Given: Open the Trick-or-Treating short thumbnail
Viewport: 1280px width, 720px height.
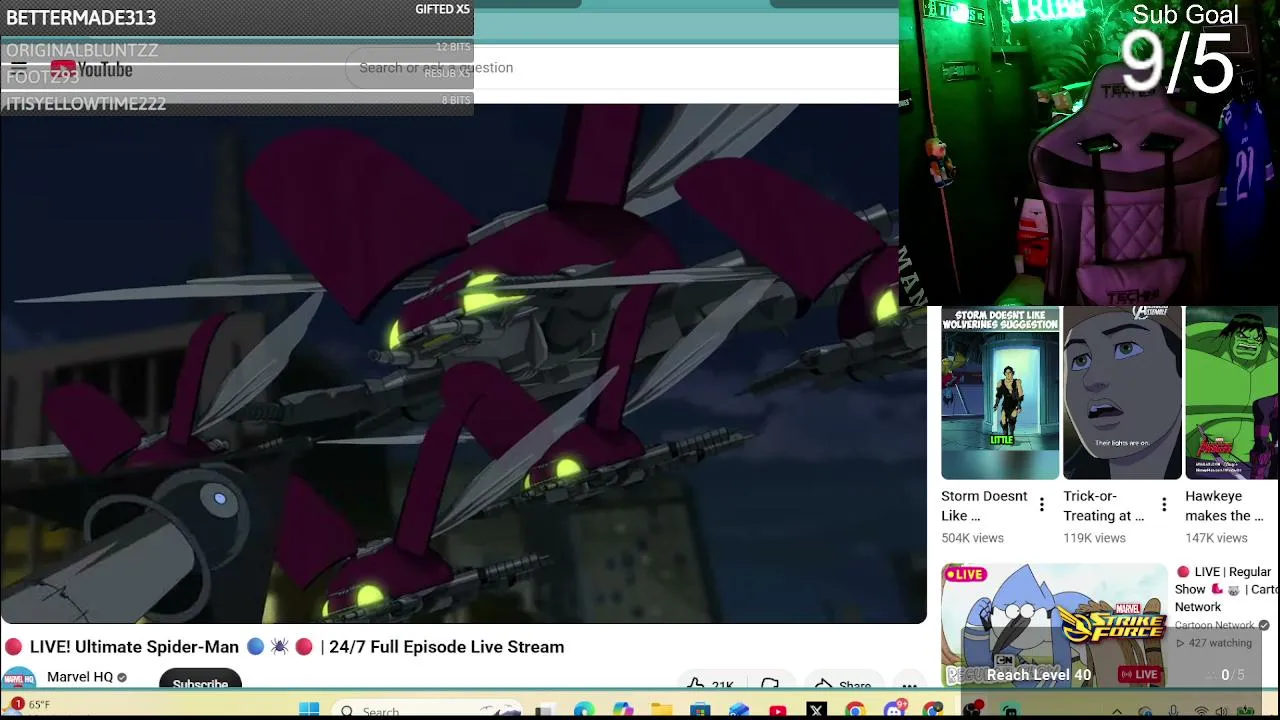Looking at the screenshot, I should (x=1122, y=393).
